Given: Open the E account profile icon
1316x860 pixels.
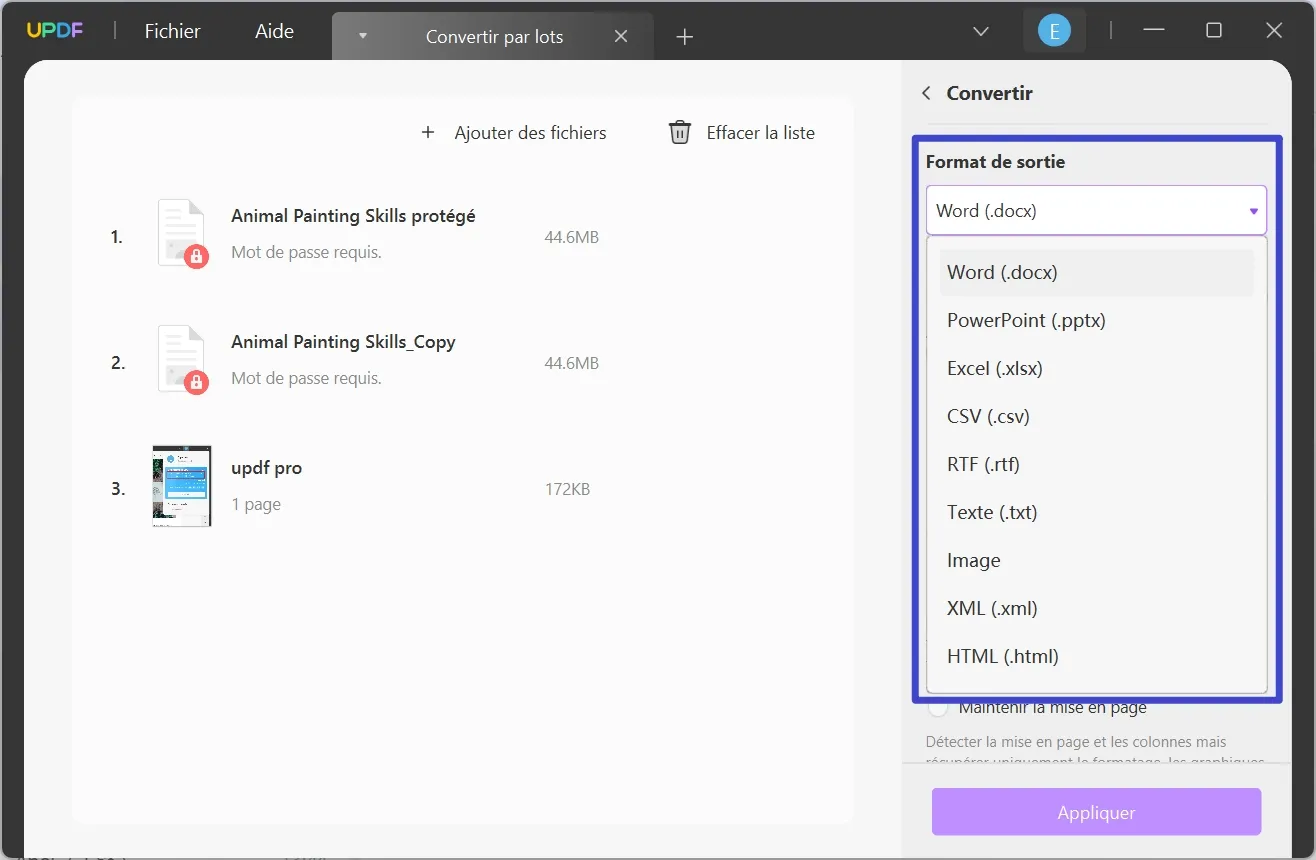Looking at the screenshot, I should pyautogui.click(x=1054, y=30).
